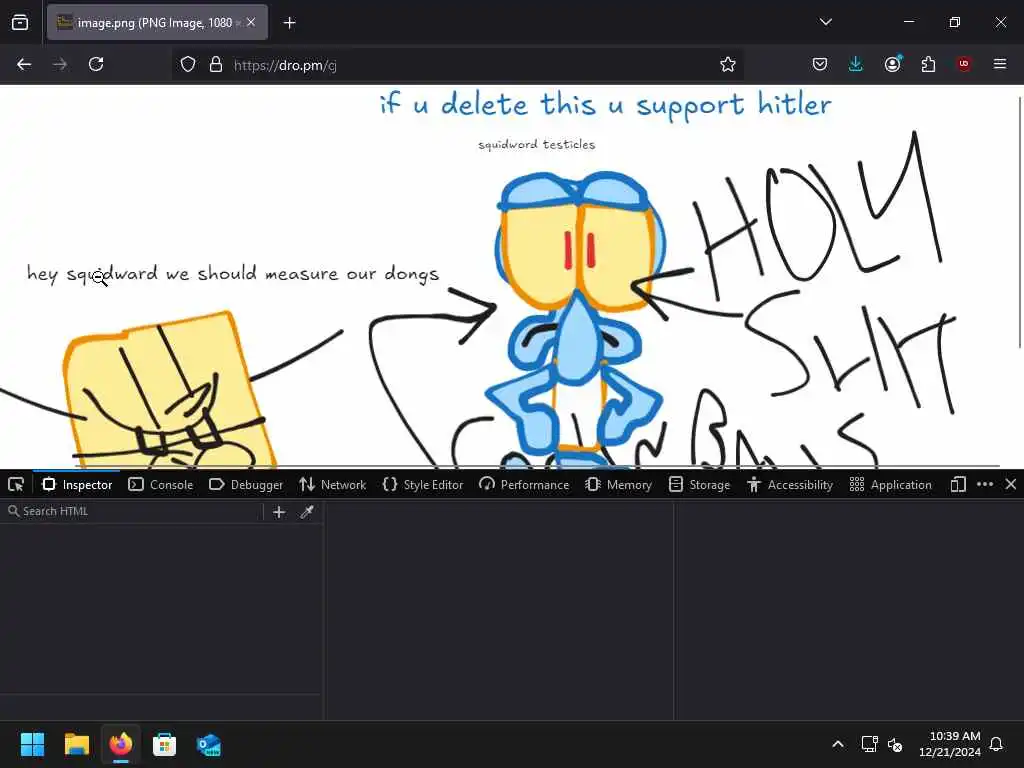This screenshot has height=768, width=1024.
Task: Create a new node with plus button
Action: (x=279, y=512)
